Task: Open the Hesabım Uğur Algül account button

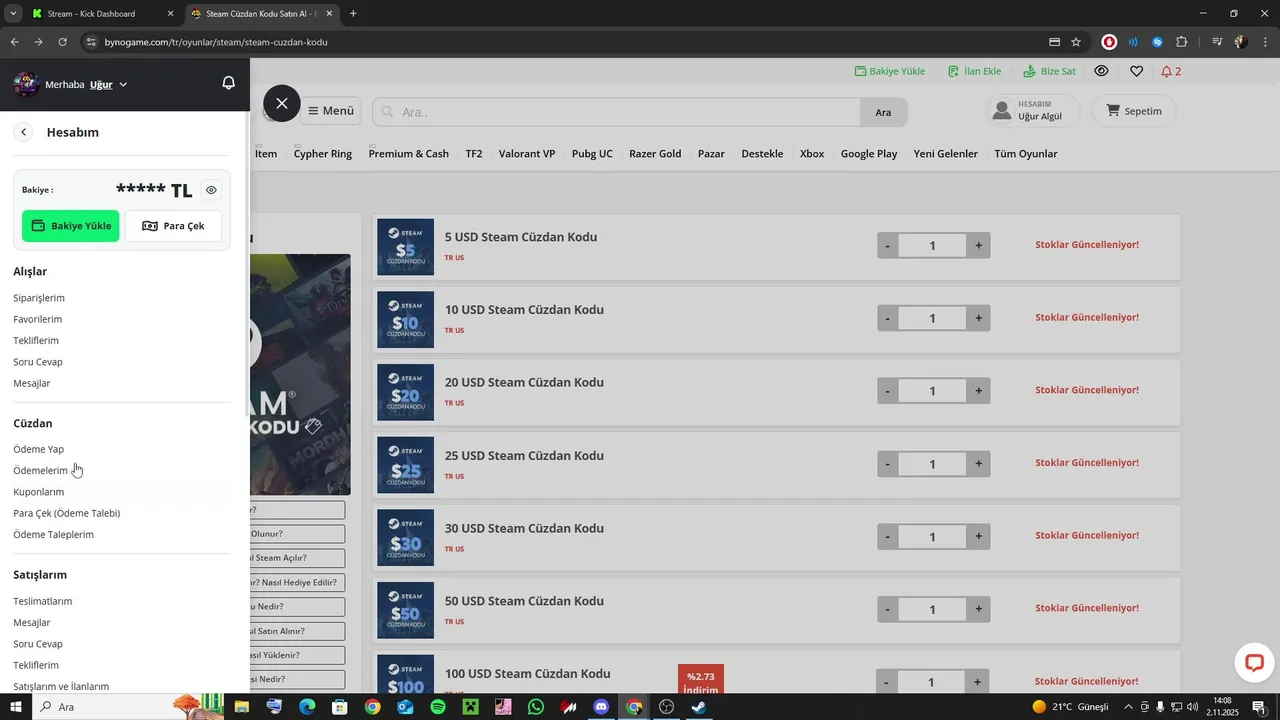Action: (1032, 111)
